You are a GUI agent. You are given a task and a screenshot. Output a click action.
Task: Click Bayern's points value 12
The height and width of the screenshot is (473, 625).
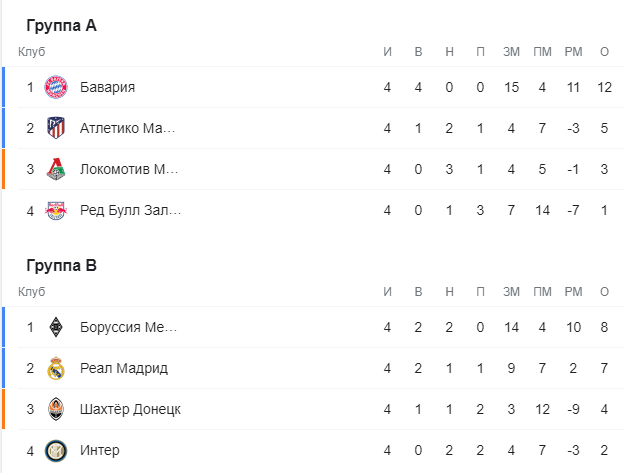point(603,87)
